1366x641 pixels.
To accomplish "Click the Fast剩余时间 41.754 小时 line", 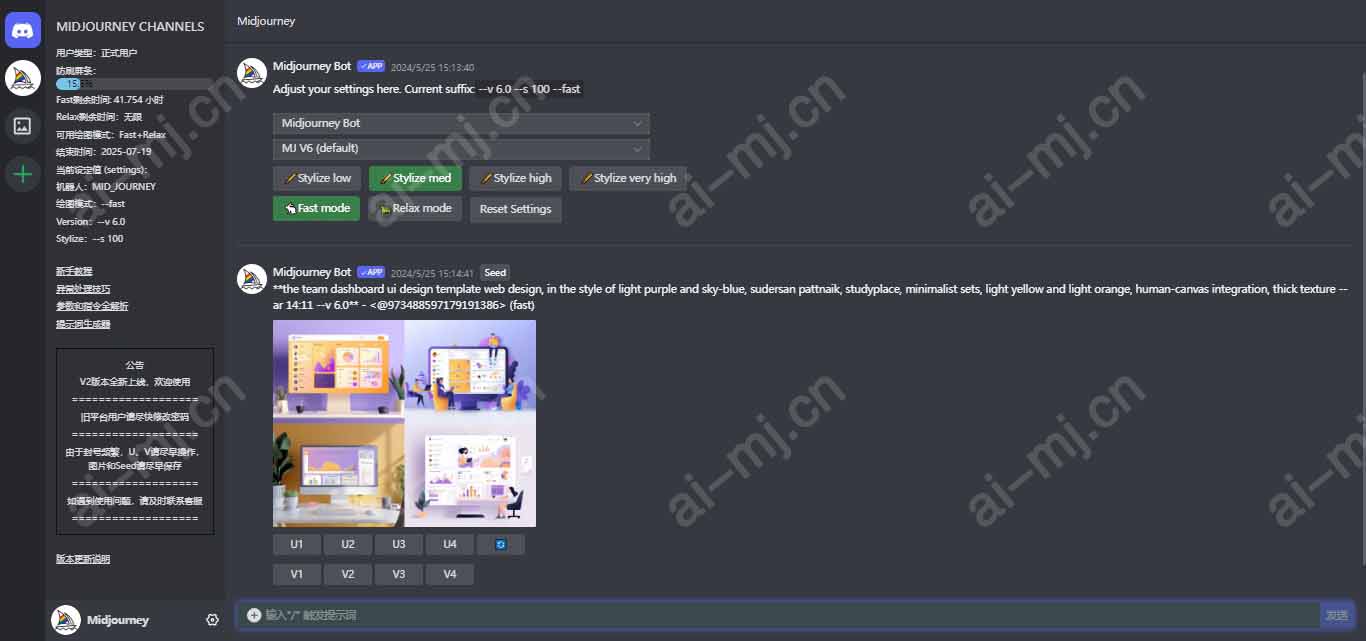I will (x=110, y=100).
